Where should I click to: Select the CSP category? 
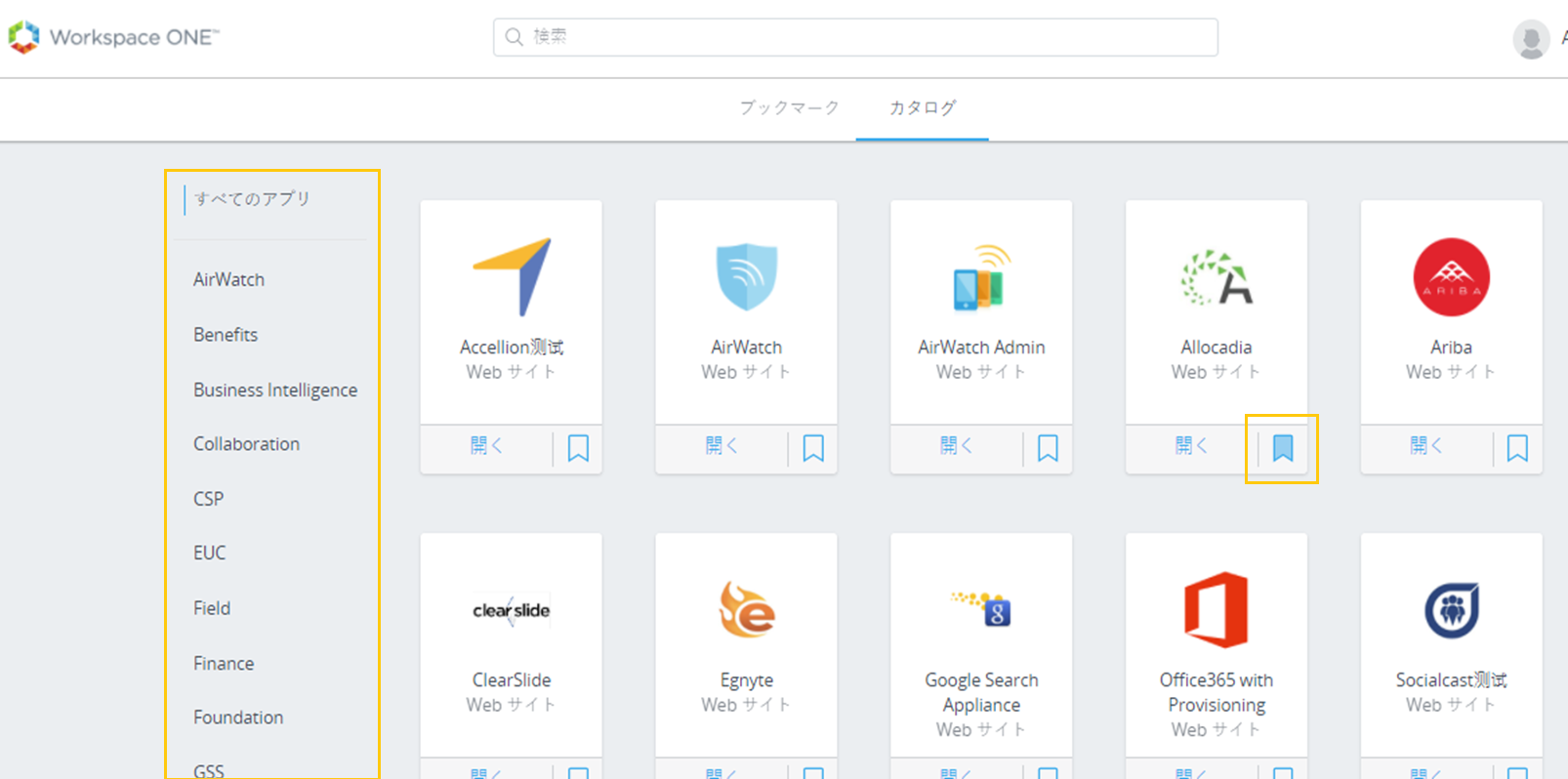pyautogui.click(x=208, y=499)
